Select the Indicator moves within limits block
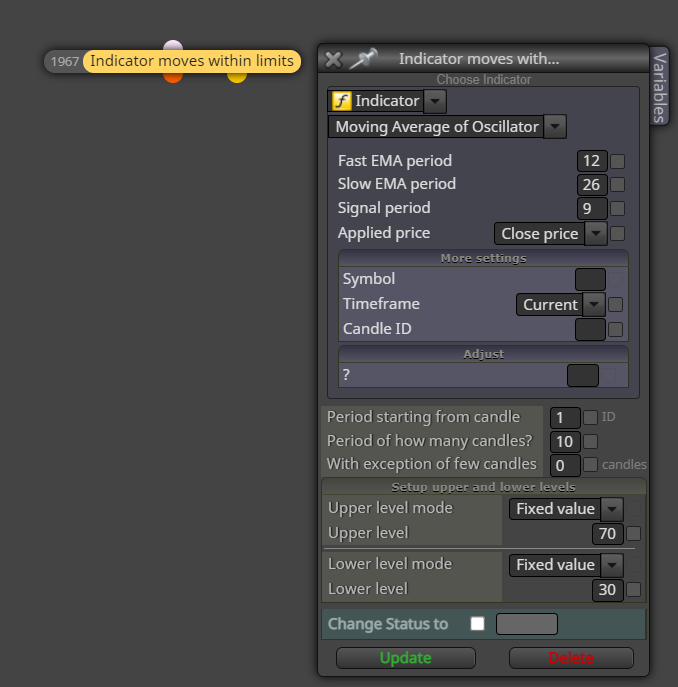 coord(192,61)
